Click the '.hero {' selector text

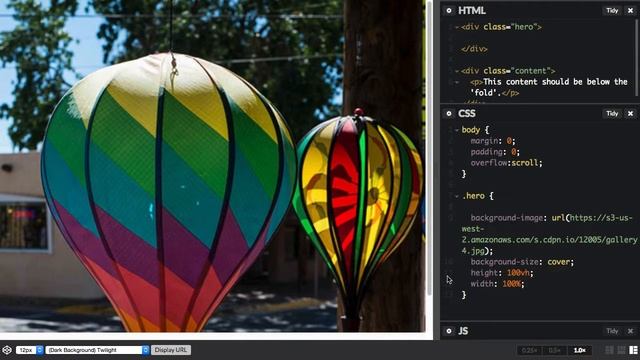point(478,196)
